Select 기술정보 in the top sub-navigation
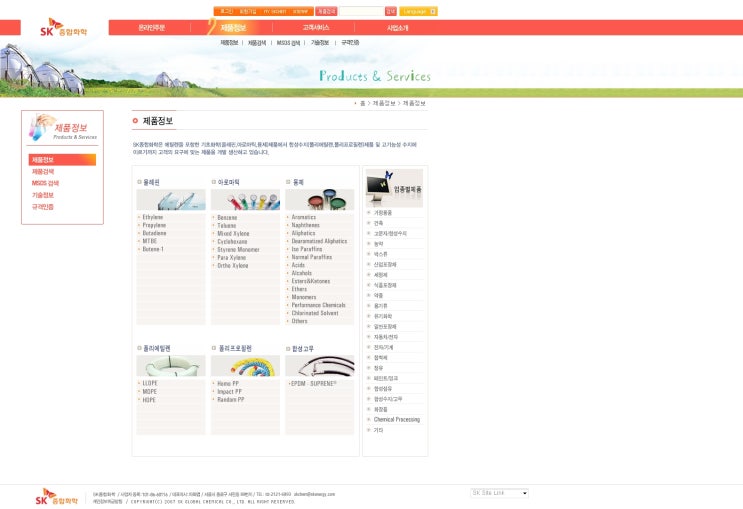 (320, 43)
